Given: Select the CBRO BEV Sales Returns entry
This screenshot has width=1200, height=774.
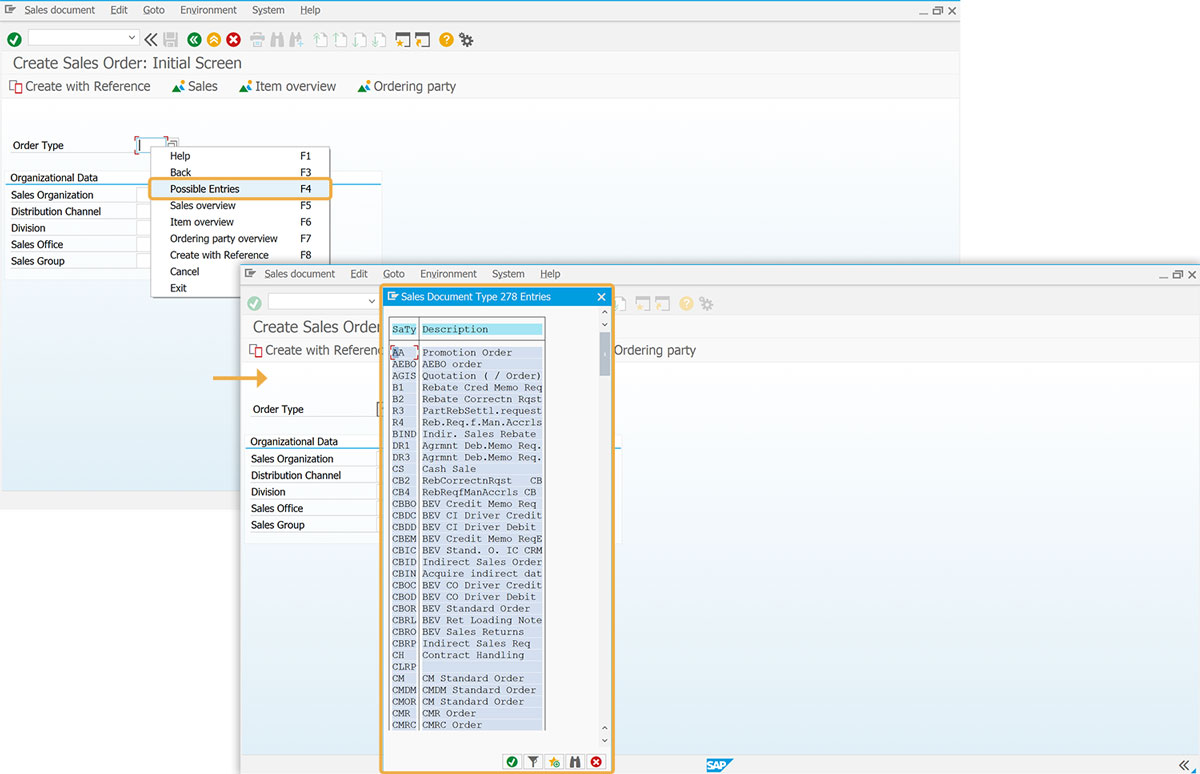Looking at the screenshot, I should (x=467, y=632).
